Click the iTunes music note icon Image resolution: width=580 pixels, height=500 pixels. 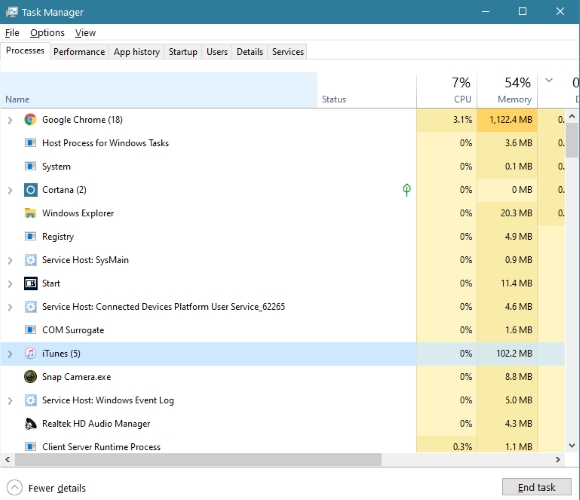30,354
